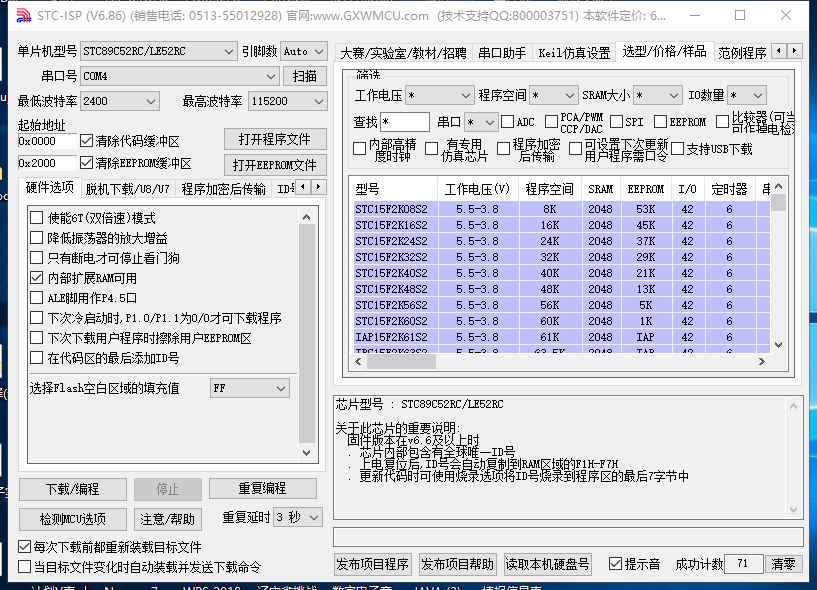This screenshot has width=817, height=590.
Task: Enable 当目标文件变化时自动装载并发送下载命令
Action: [24, 567]
